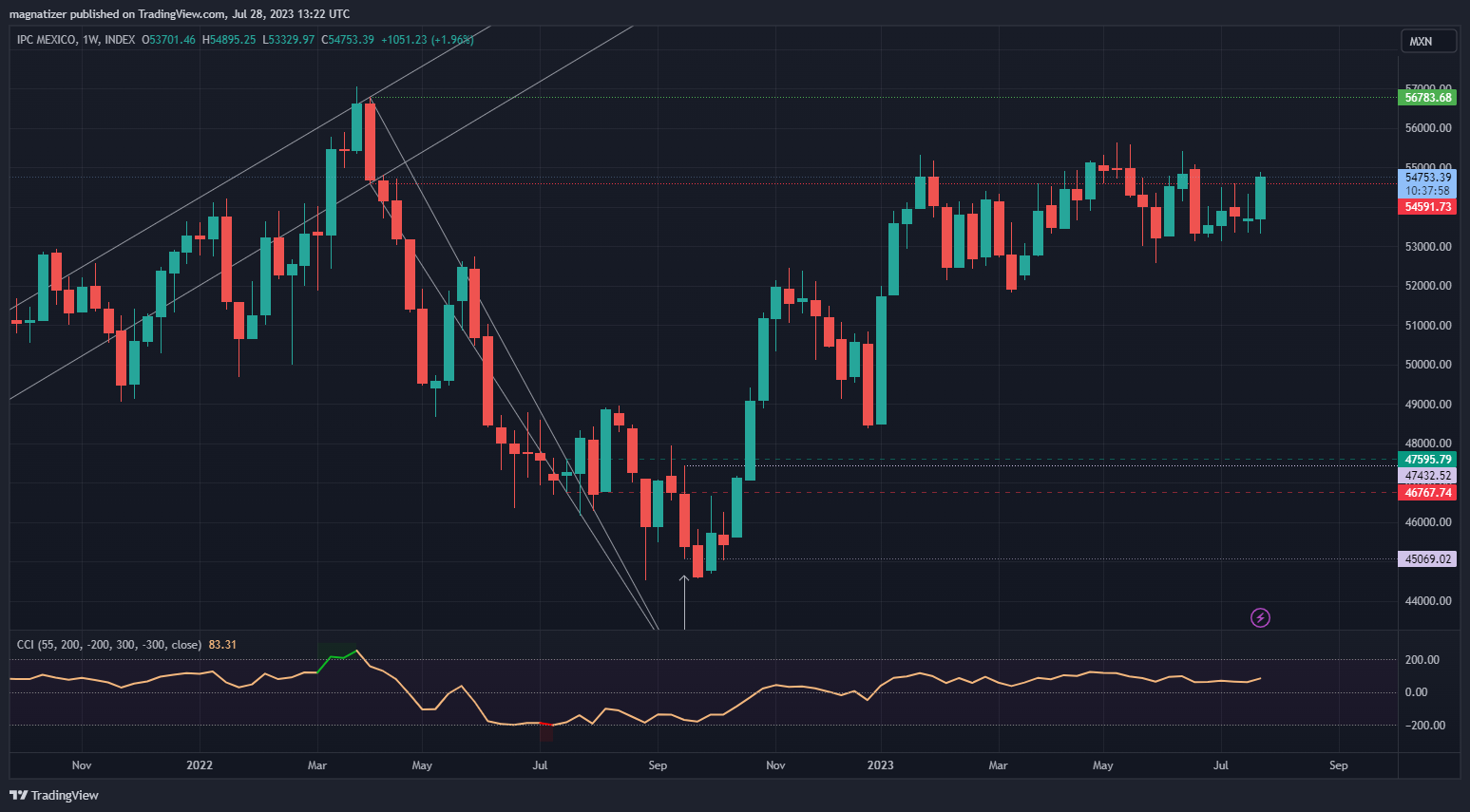
Task: Select the IPC MEXICO, 1W, INDEX title
Action: click(76, 40)
